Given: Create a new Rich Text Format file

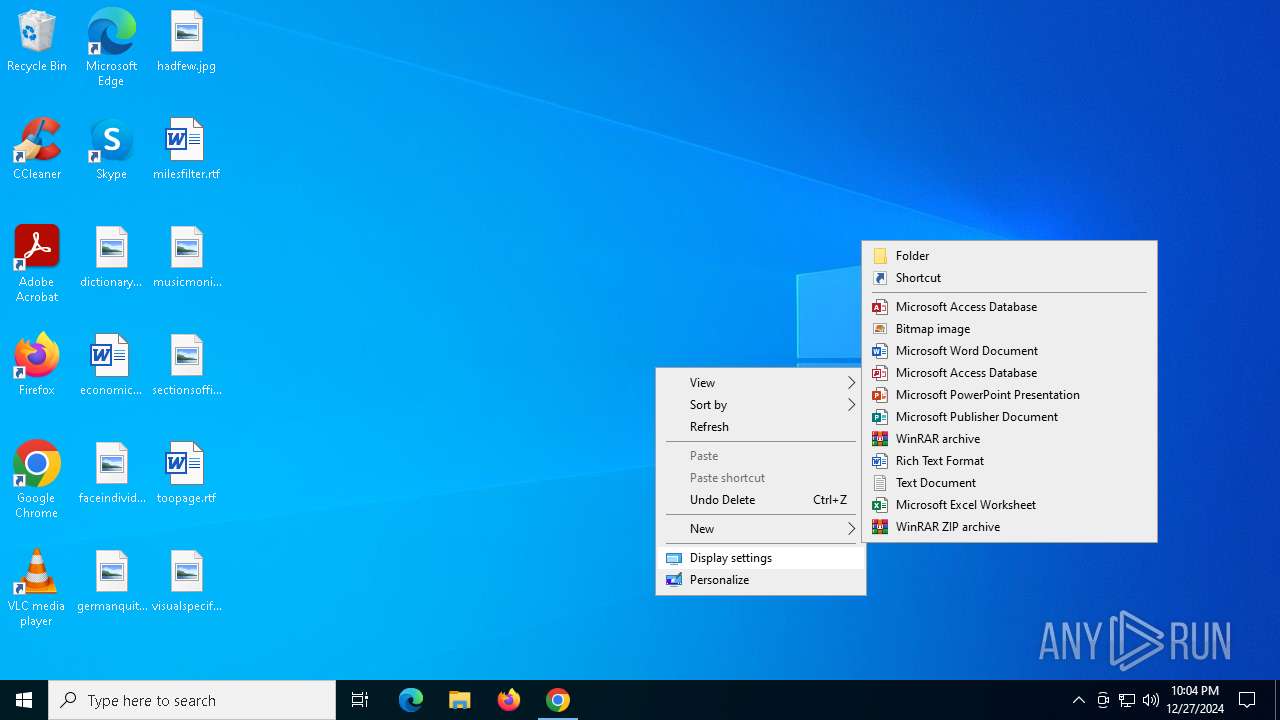Looking at the screenshot, I should pyautogui.click(x=1009, y=461).
